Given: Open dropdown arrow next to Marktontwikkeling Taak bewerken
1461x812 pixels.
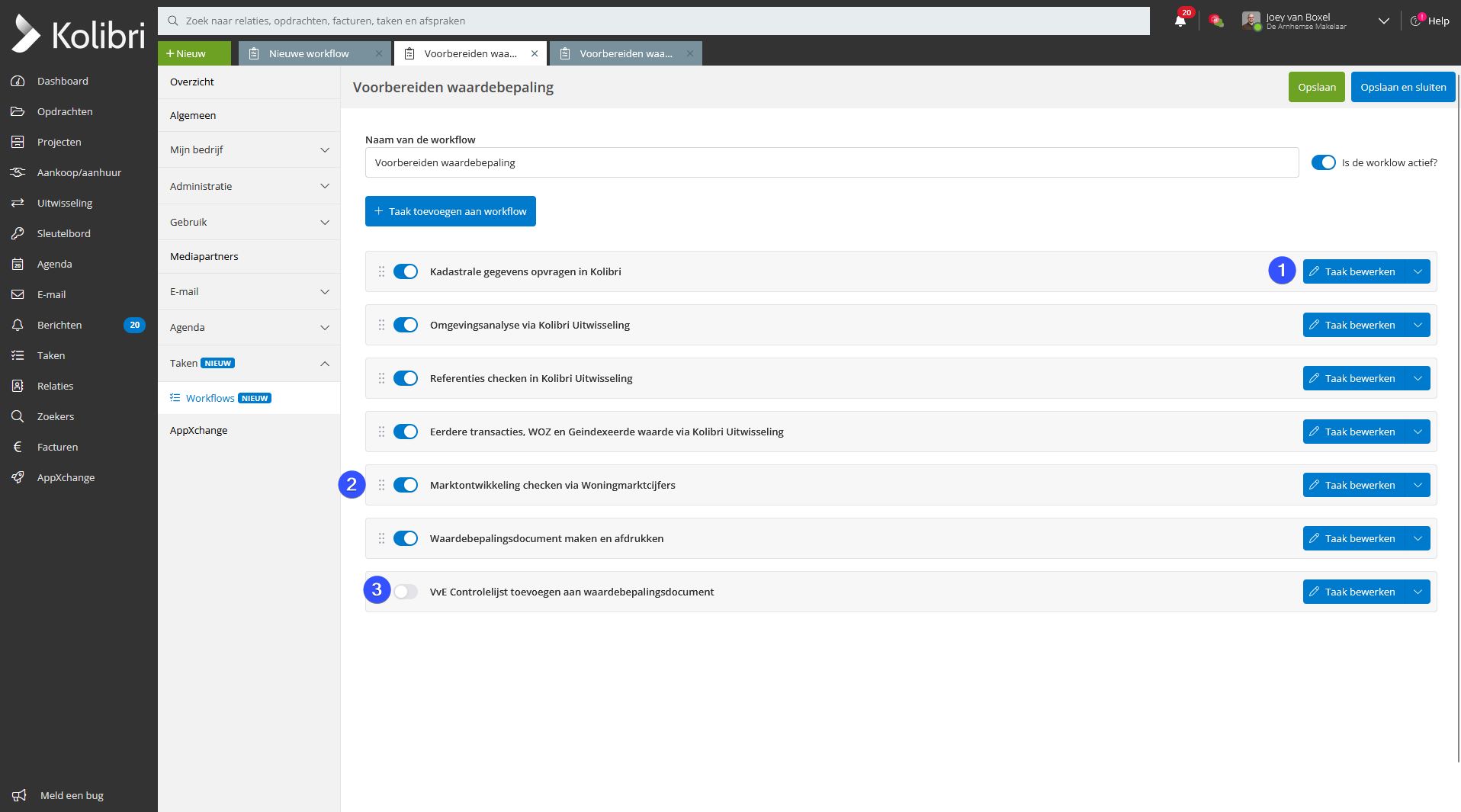Looking at the screenshot, I should [x=1418, y=485].
